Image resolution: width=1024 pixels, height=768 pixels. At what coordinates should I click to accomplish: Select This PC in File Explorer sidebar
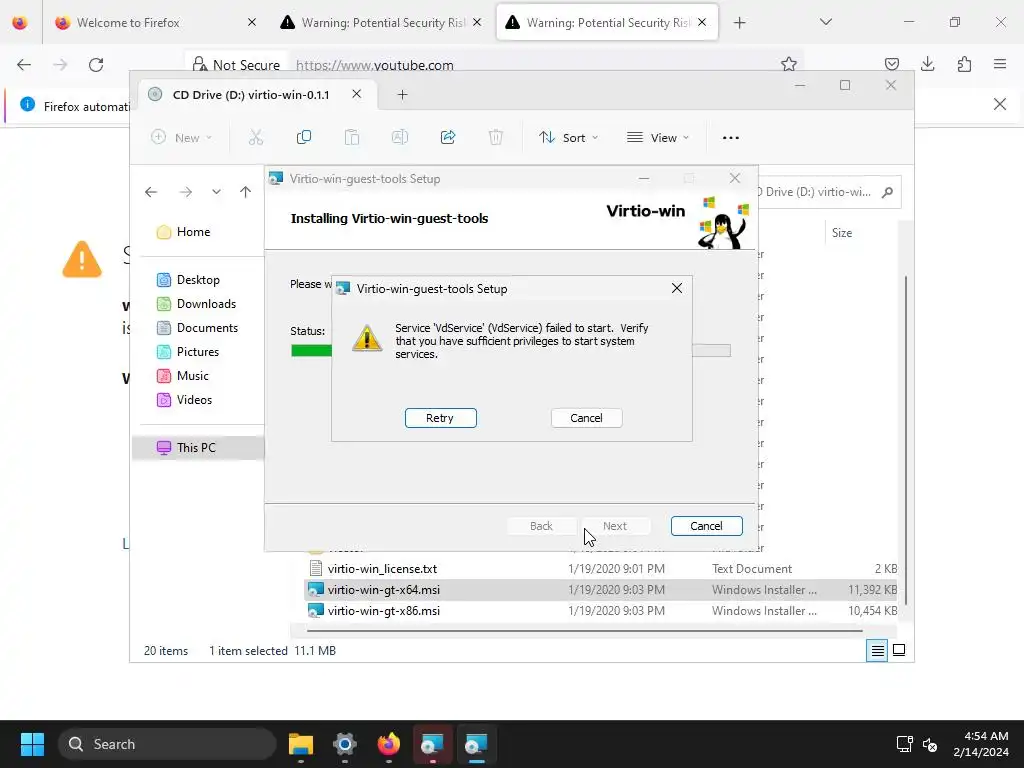198,448
